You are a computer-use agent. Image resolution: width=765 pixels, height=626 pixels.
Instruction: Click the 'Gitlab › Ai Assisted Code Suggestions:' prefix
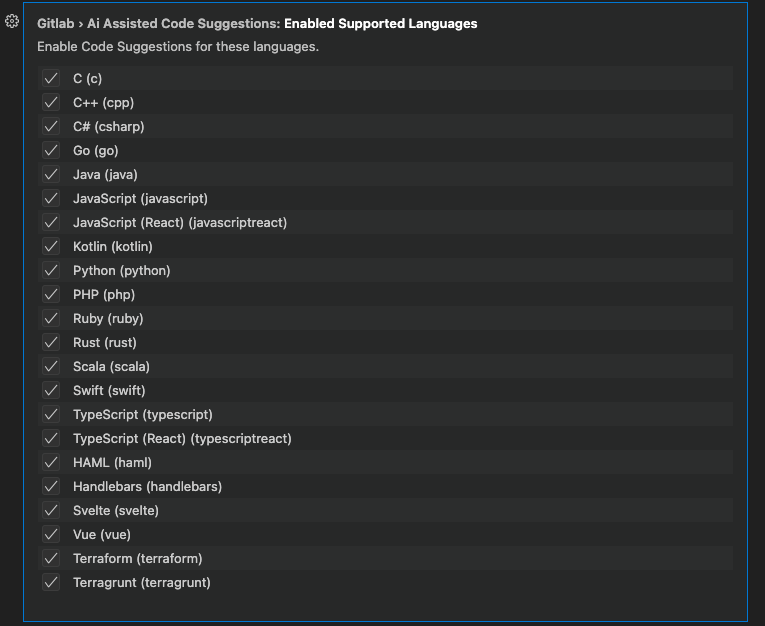(x=159, y=23)
